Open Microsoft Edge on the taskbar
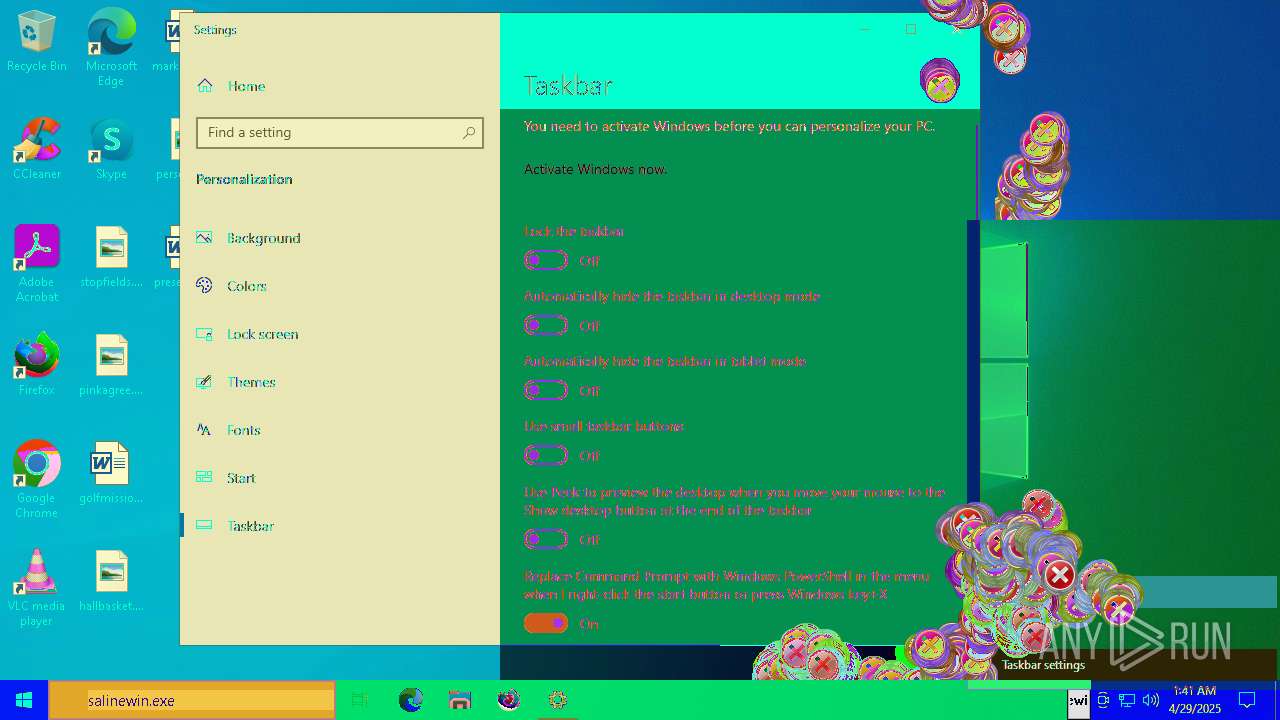The height and width of the screenshot is (720, 1280). (411, 700)
